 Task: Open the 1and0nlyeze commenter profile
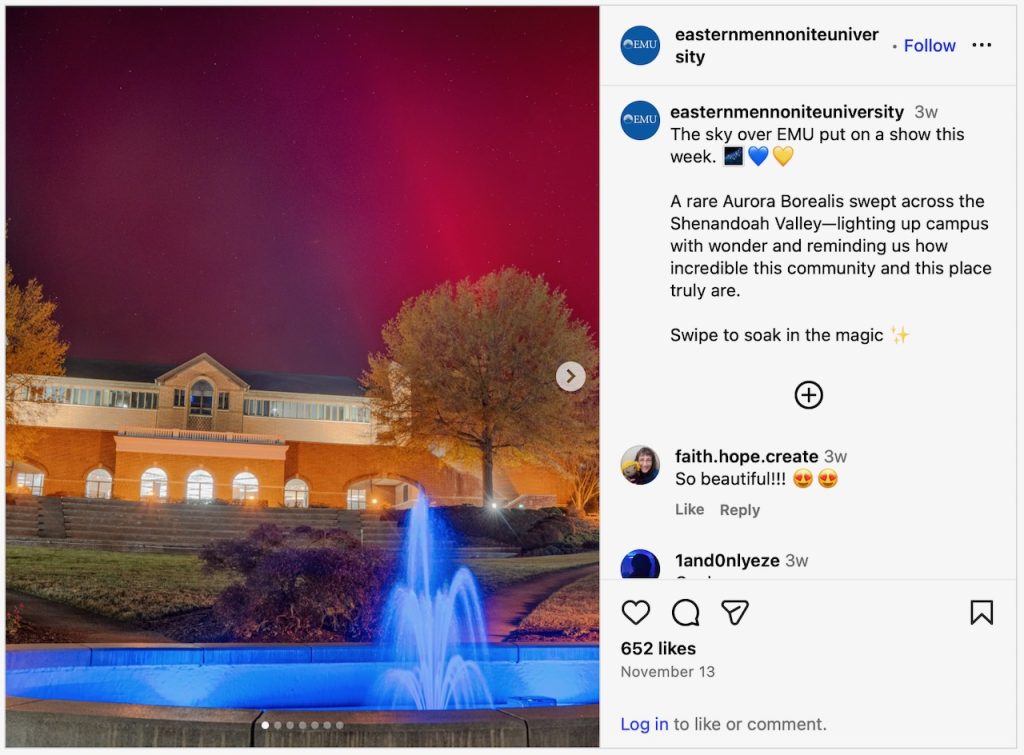pos(727,560)
